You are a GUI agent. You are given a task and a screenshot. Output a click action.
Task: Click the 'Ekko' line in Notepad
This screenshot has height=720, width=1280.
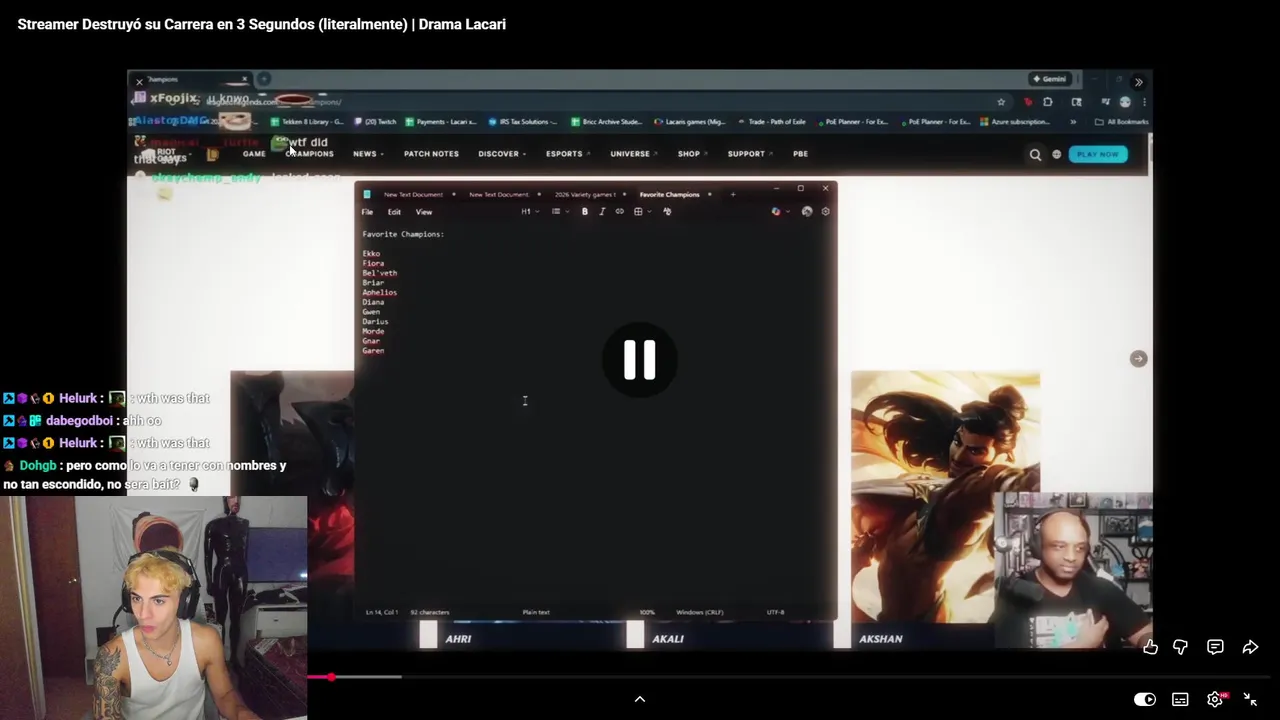point(371,254)
